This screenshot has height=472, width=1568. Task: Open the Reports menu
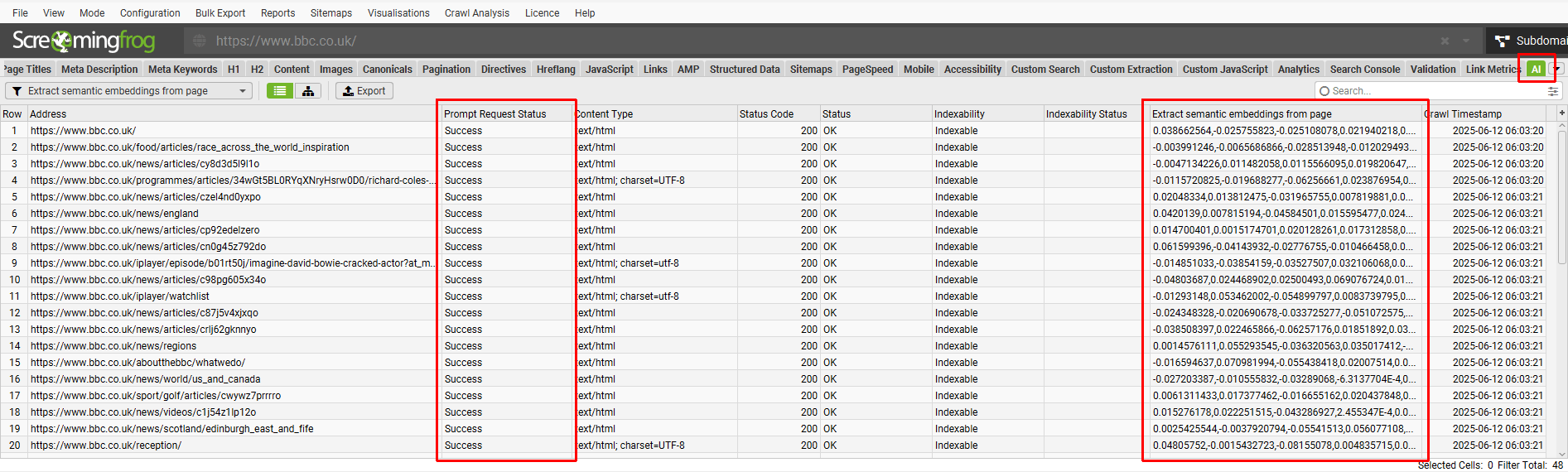[x=277, y=13]
